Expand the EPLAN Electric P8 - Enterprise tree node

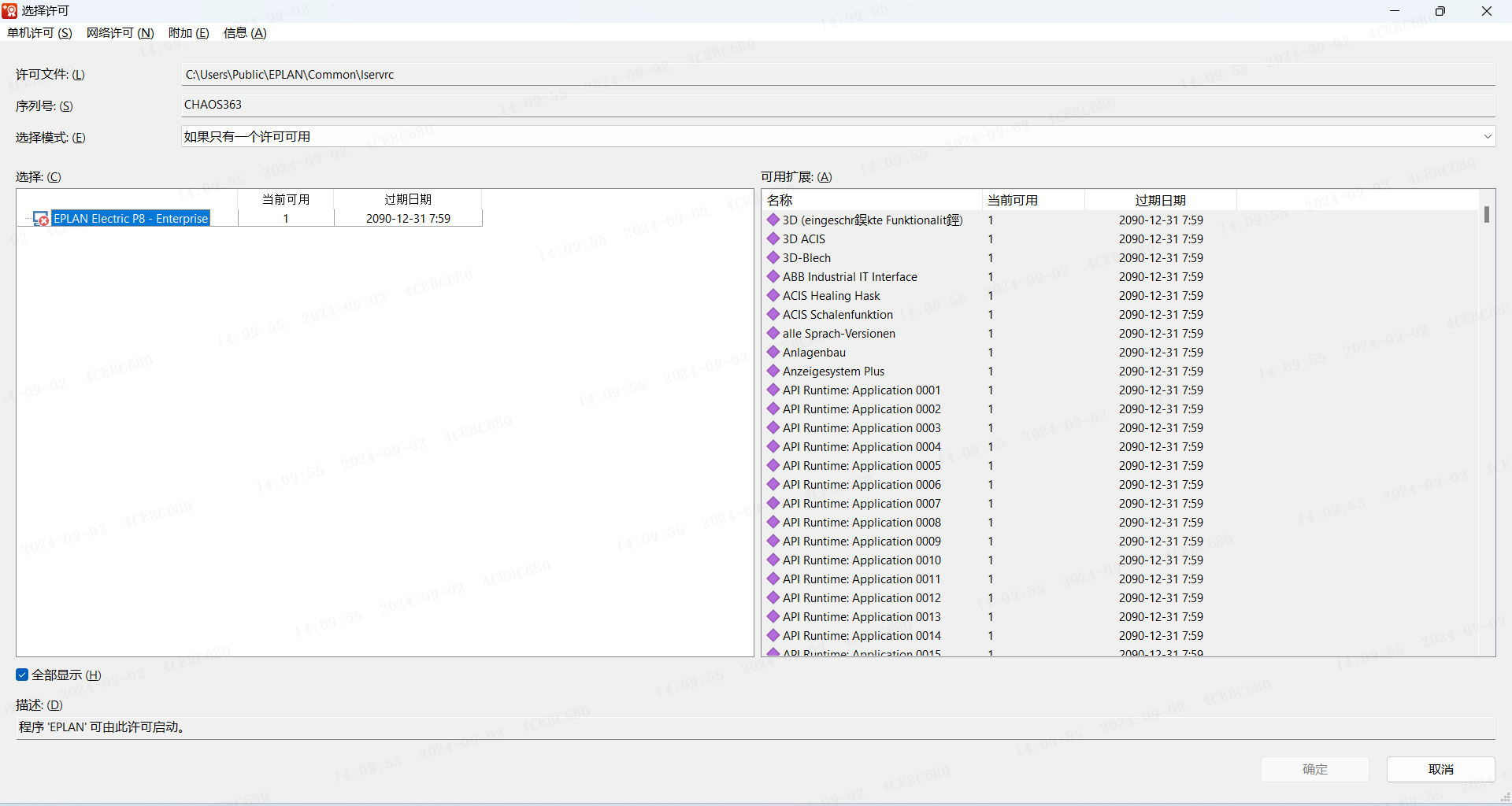point(27,219)
